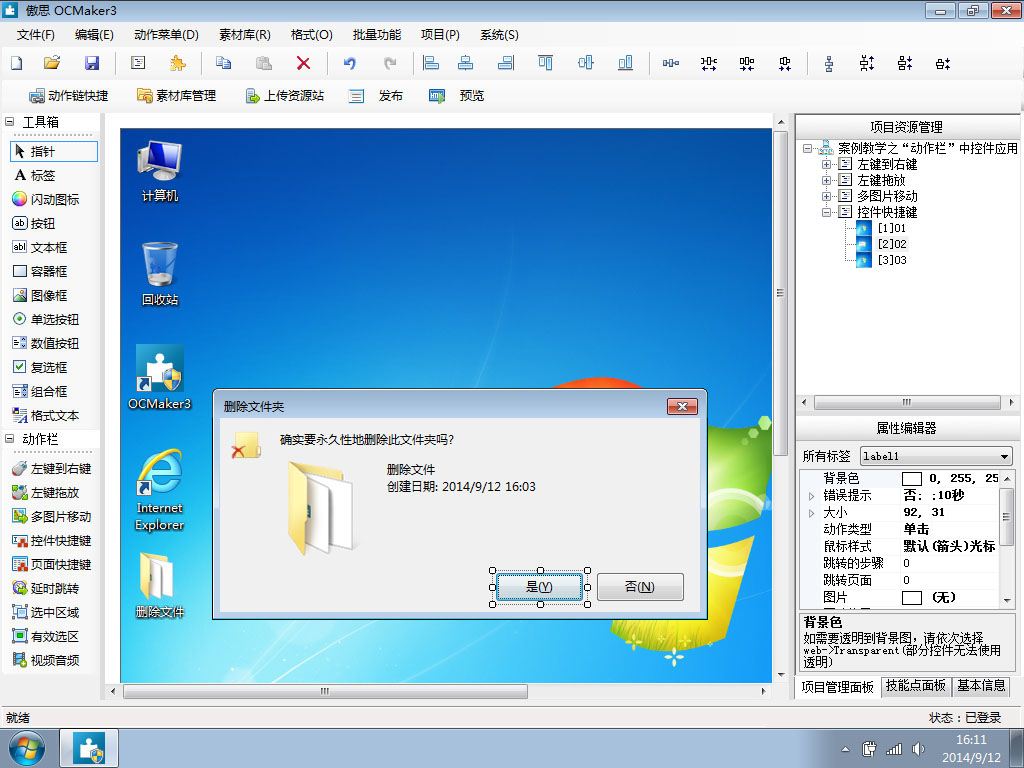This screenshot has width=1024, height=768.
Task: Choose the 延时跳转 action
Action: coord(46,588)
